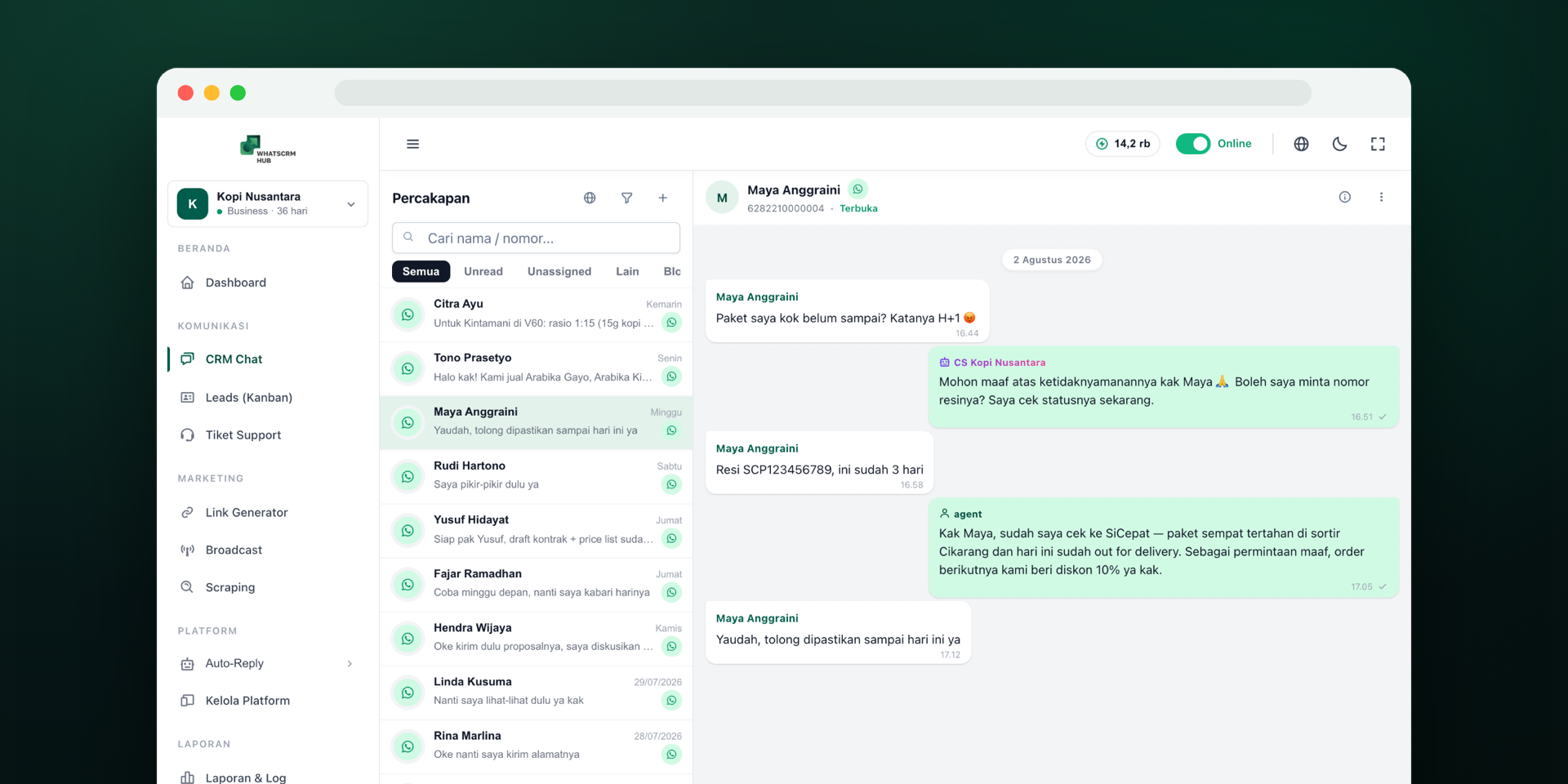The image size is (1568, 784).
Task: Click the WhatsApp badge in Rudi Hartono row
Action: (x=671, y=484)
